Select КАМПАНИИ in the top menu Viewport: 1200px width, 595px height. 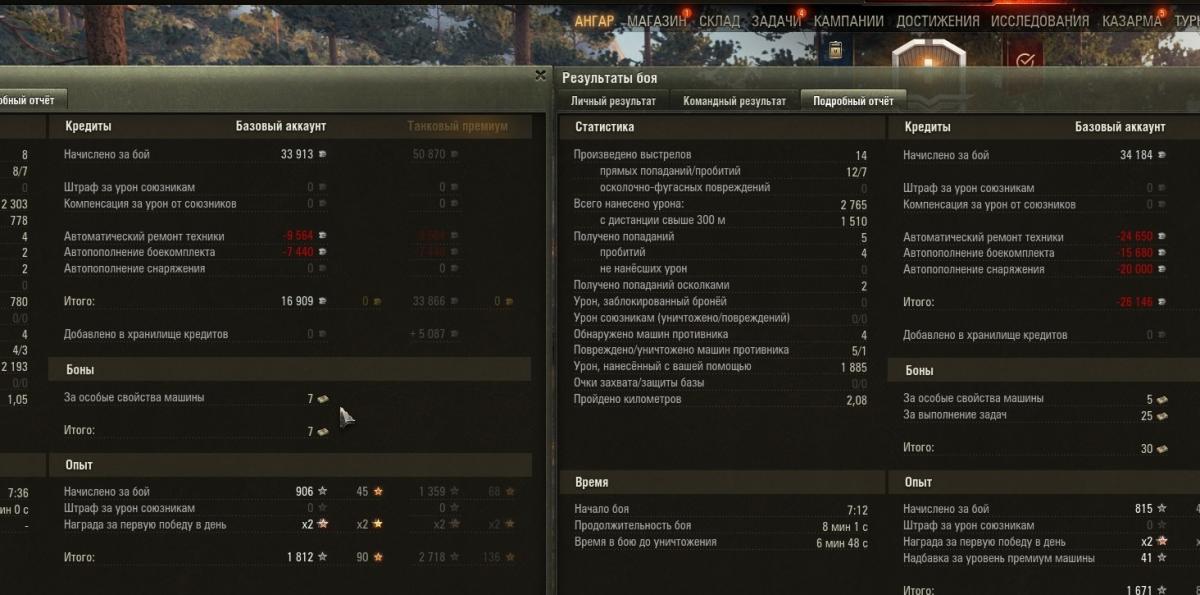(x=848, y=21)
